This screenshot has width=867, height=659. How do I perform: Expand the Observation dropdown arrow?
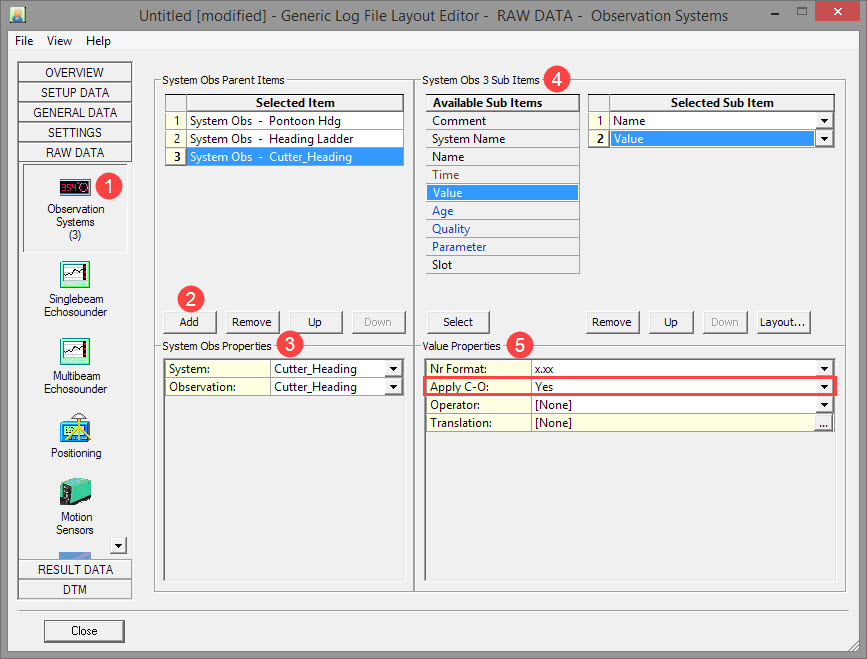393,387
